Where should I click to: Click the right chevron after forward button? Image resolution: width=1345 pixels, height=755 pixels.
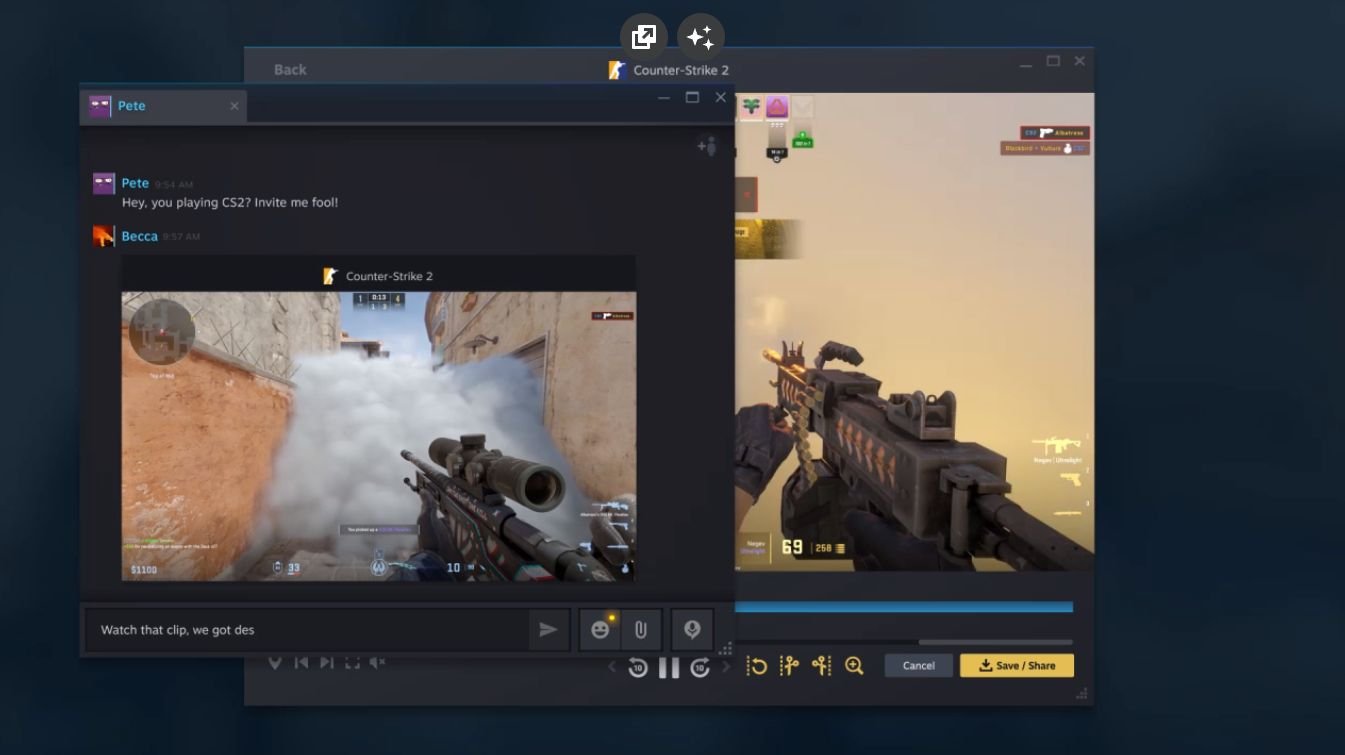pos(726,667)
